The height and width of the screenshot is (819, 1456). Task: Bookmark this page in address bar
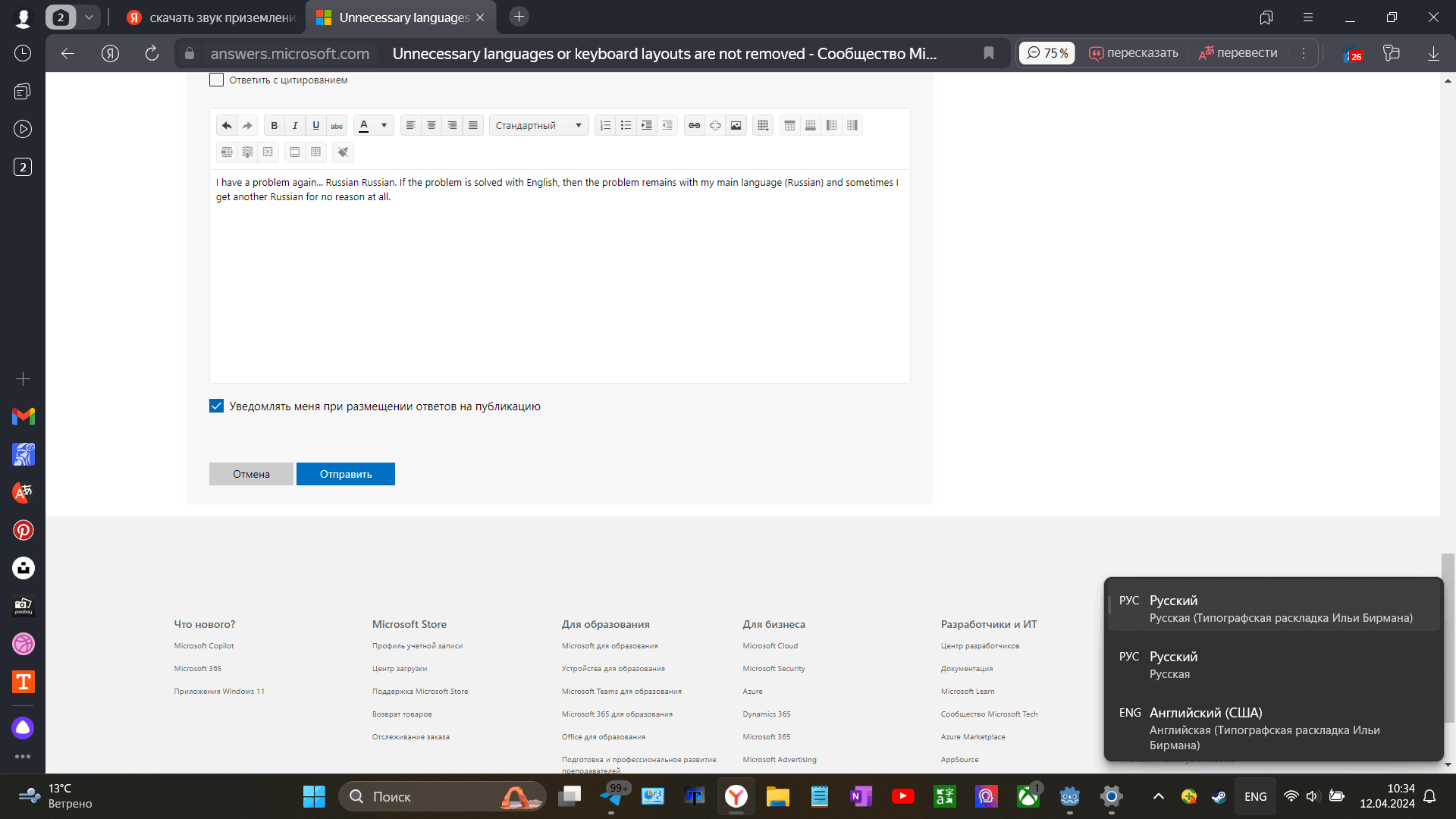click(989, 53)
